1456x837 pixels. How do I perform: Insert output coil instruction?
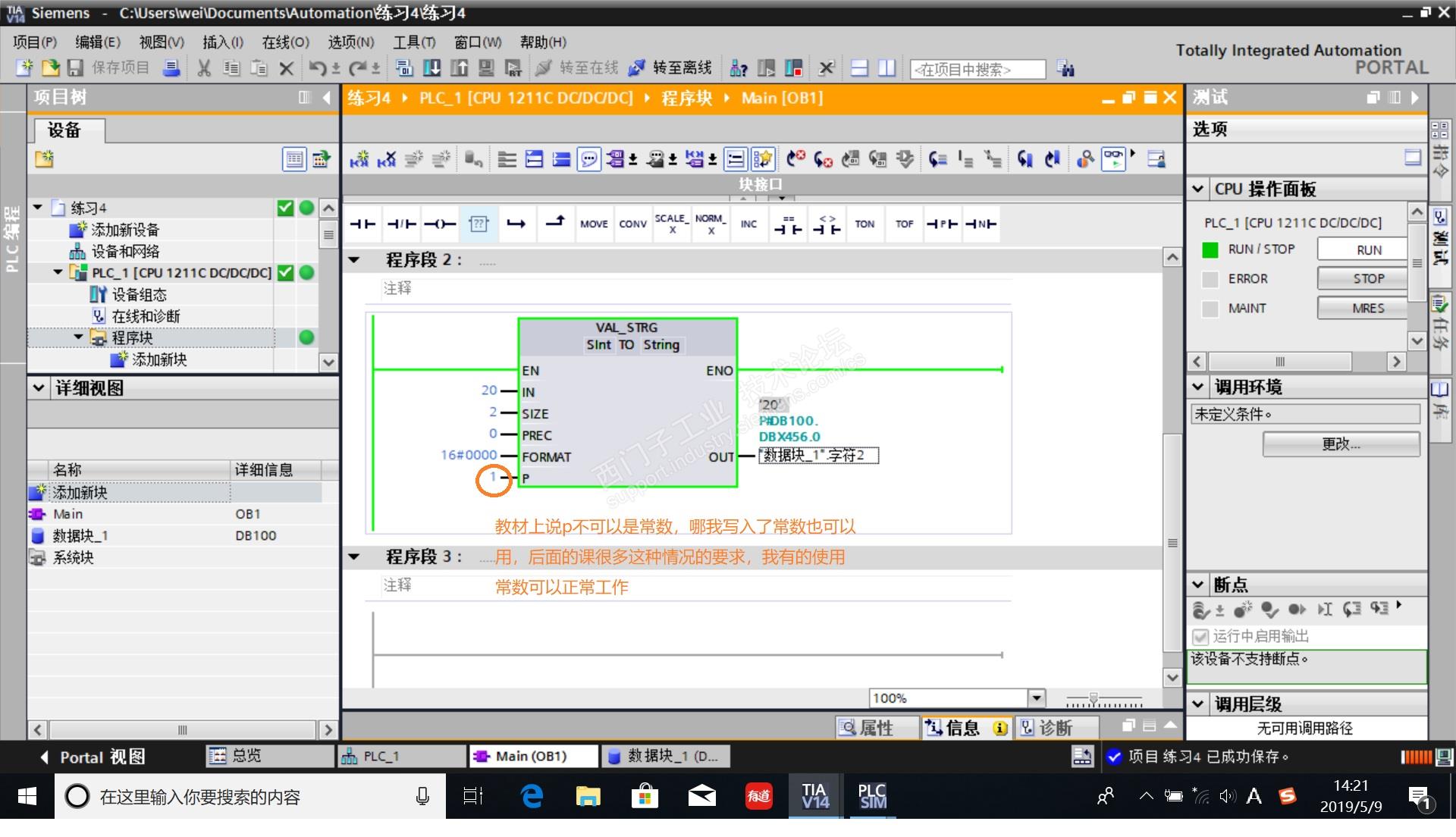pos(440,224)
